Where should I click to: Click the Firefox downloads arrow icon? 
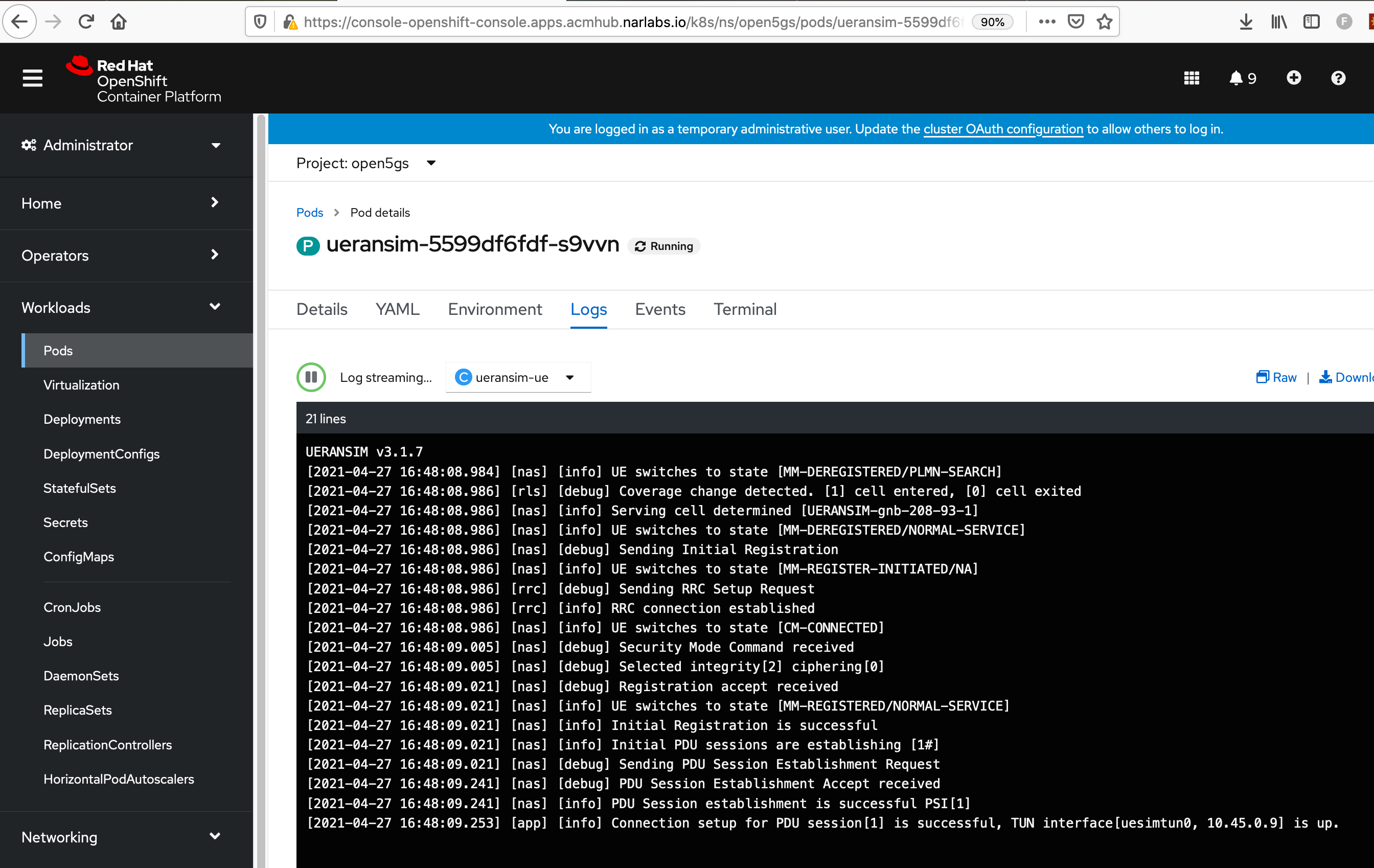[x=1246, y=22]
